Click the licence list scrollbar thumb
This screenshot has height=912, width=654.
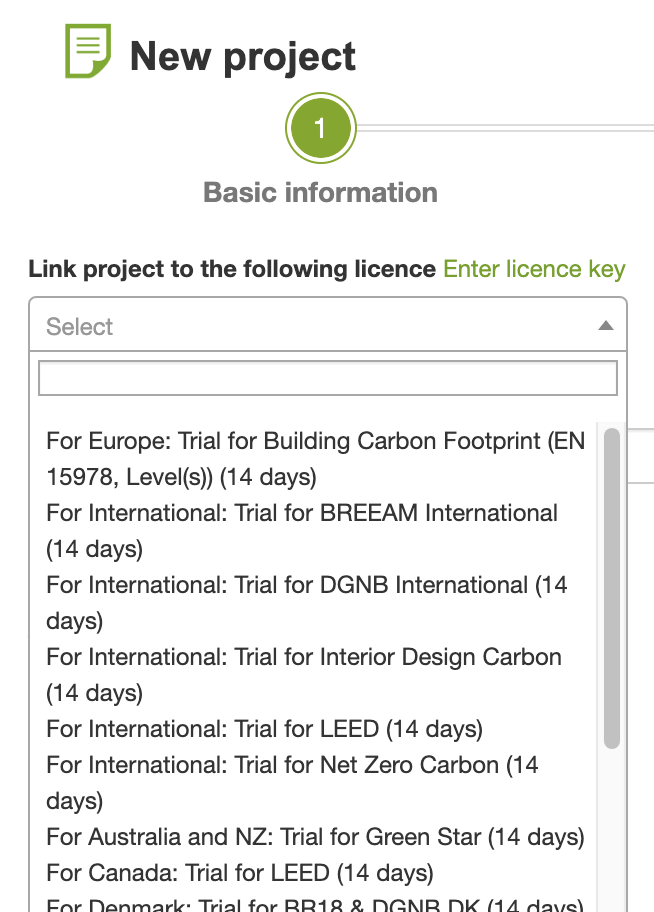tap(612, 588)
